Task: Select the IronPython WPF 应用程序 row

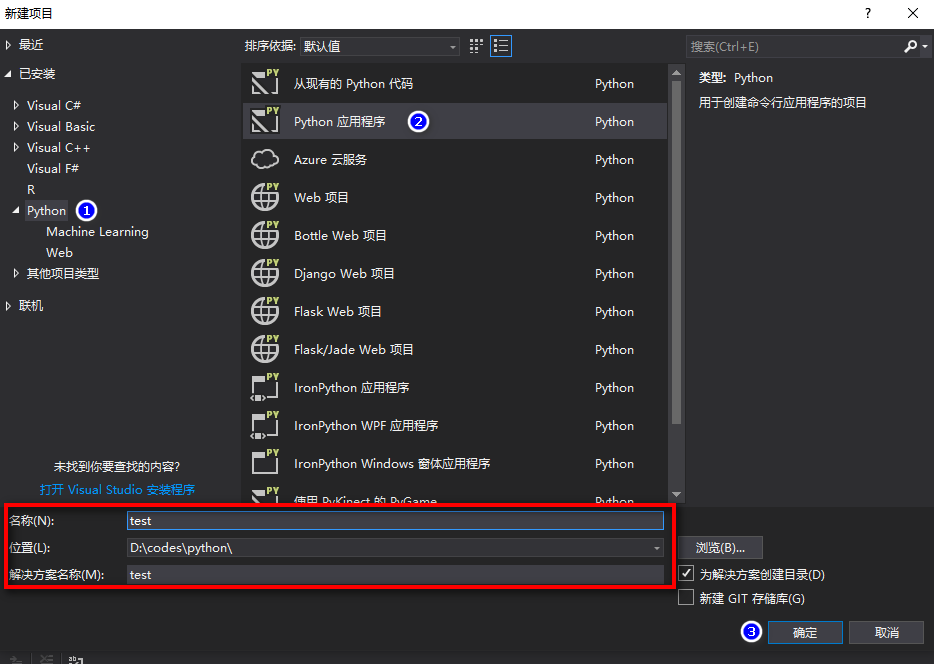Action: [x=454, y=426]
